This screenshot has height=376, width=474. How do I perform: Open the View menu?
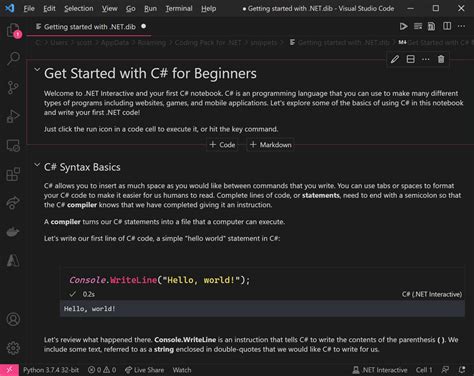point(110,9)
